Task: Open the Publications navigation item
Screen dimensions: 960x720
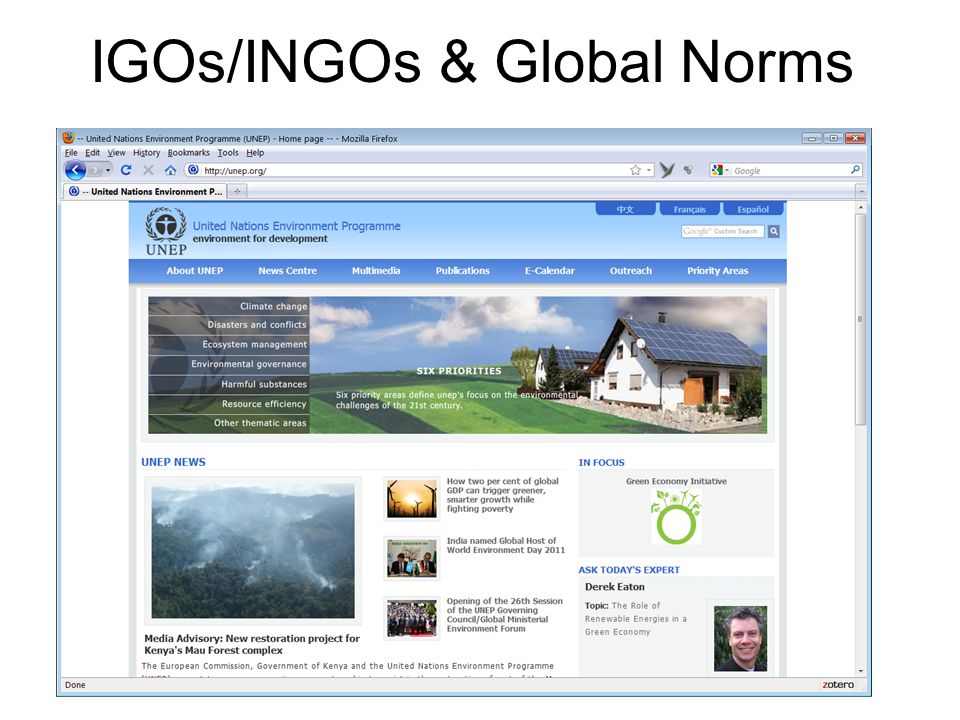Action: pyautogui.click(x=462, y=271)
